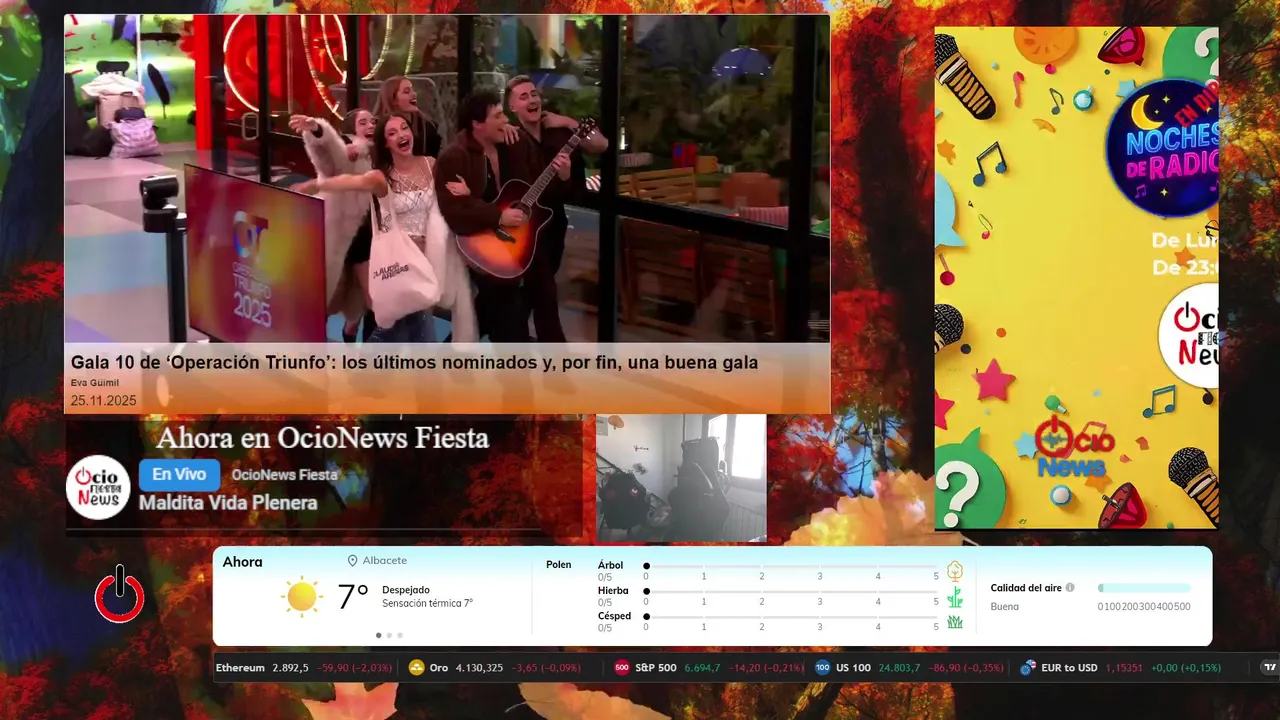Click Albacete city name
Screen dimensions: 1280x720
385,561
